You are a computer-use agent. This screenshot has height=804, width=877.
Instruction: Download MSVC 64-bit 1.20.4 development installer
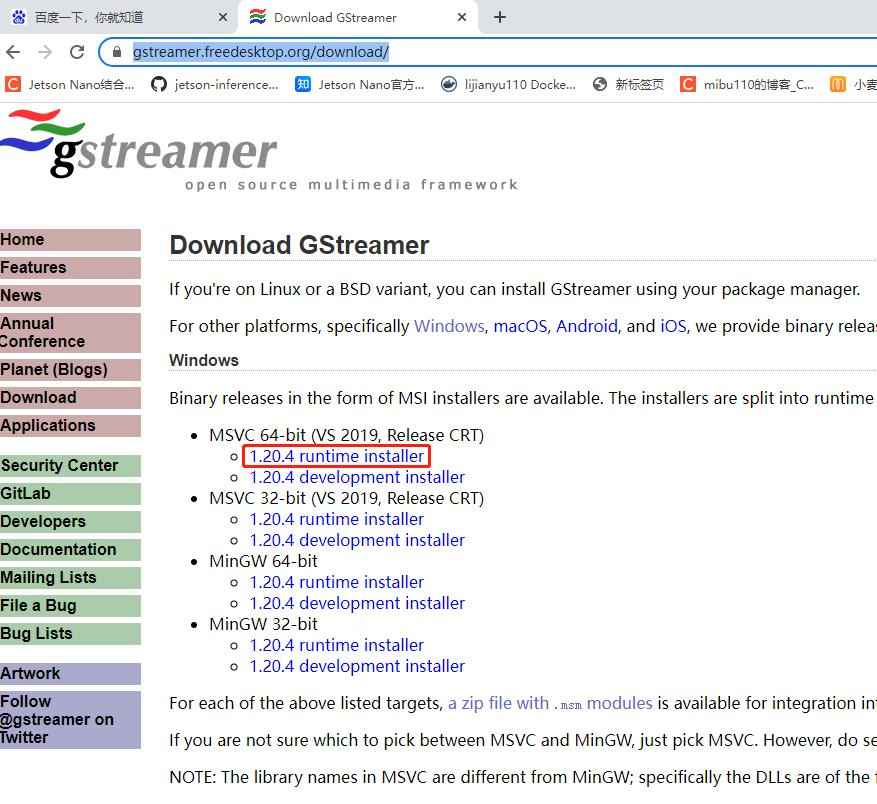pos(357,477)
